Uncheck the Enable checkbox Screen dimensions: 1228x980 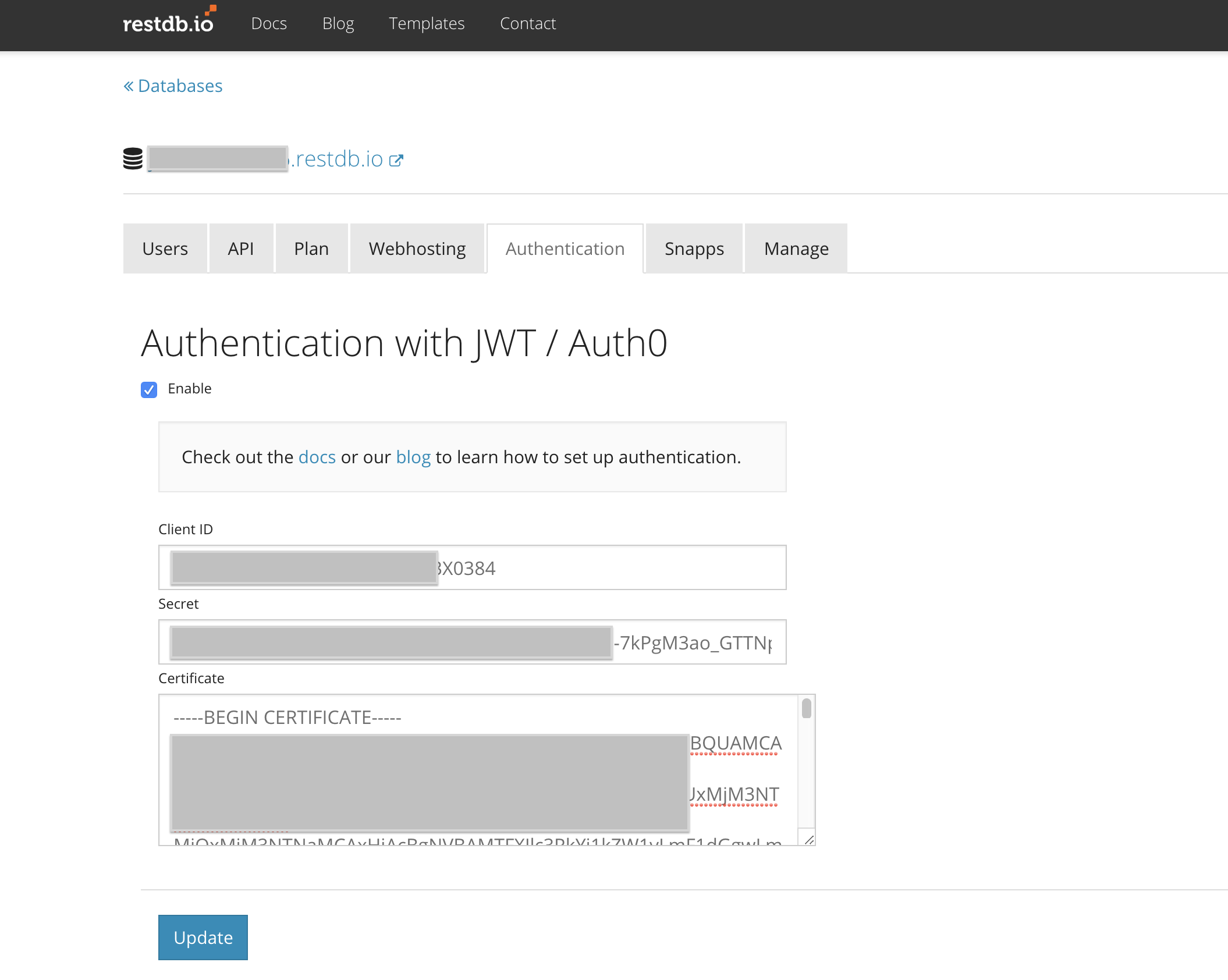click(149, 389)
